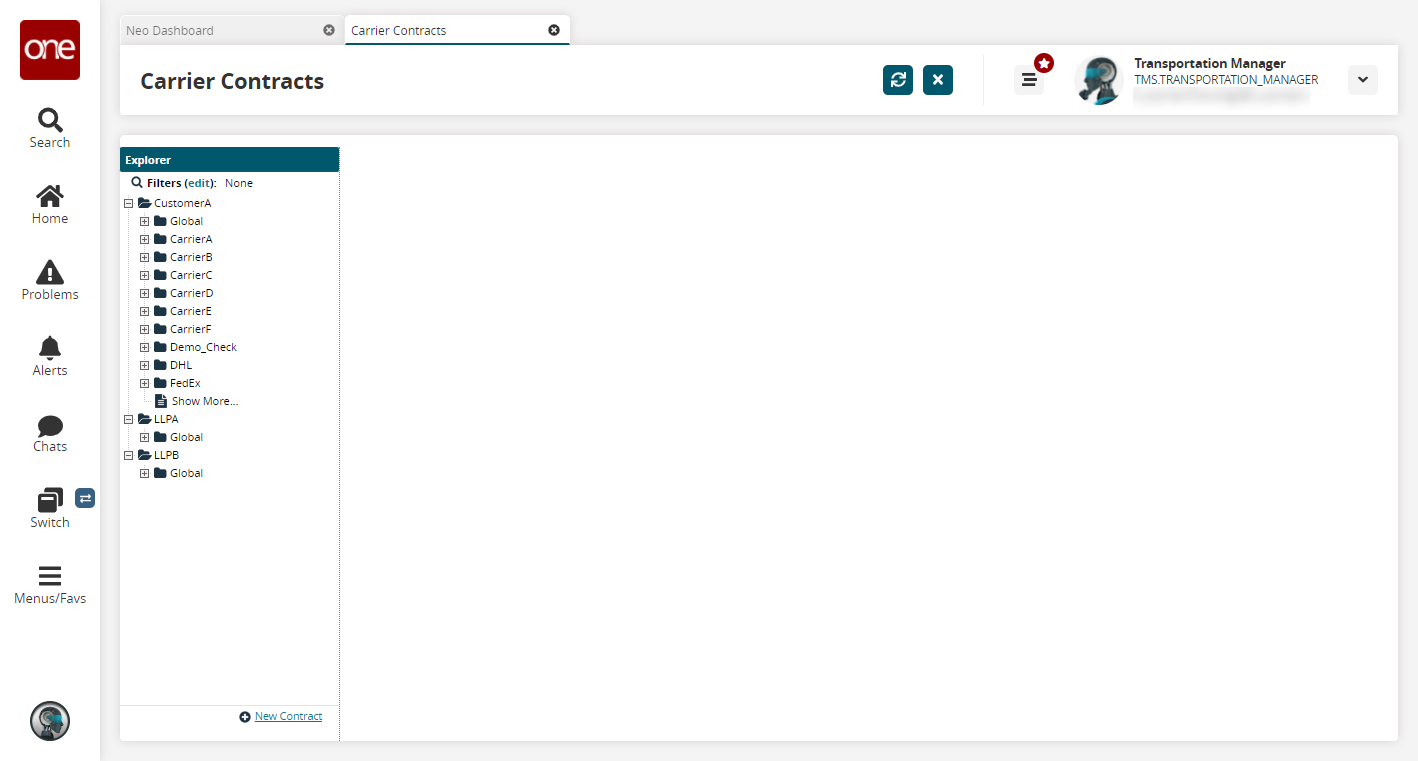Close Carrier Contracts with the X button
The width and height of the screenshot is (1418, 761).
[938, 80]
